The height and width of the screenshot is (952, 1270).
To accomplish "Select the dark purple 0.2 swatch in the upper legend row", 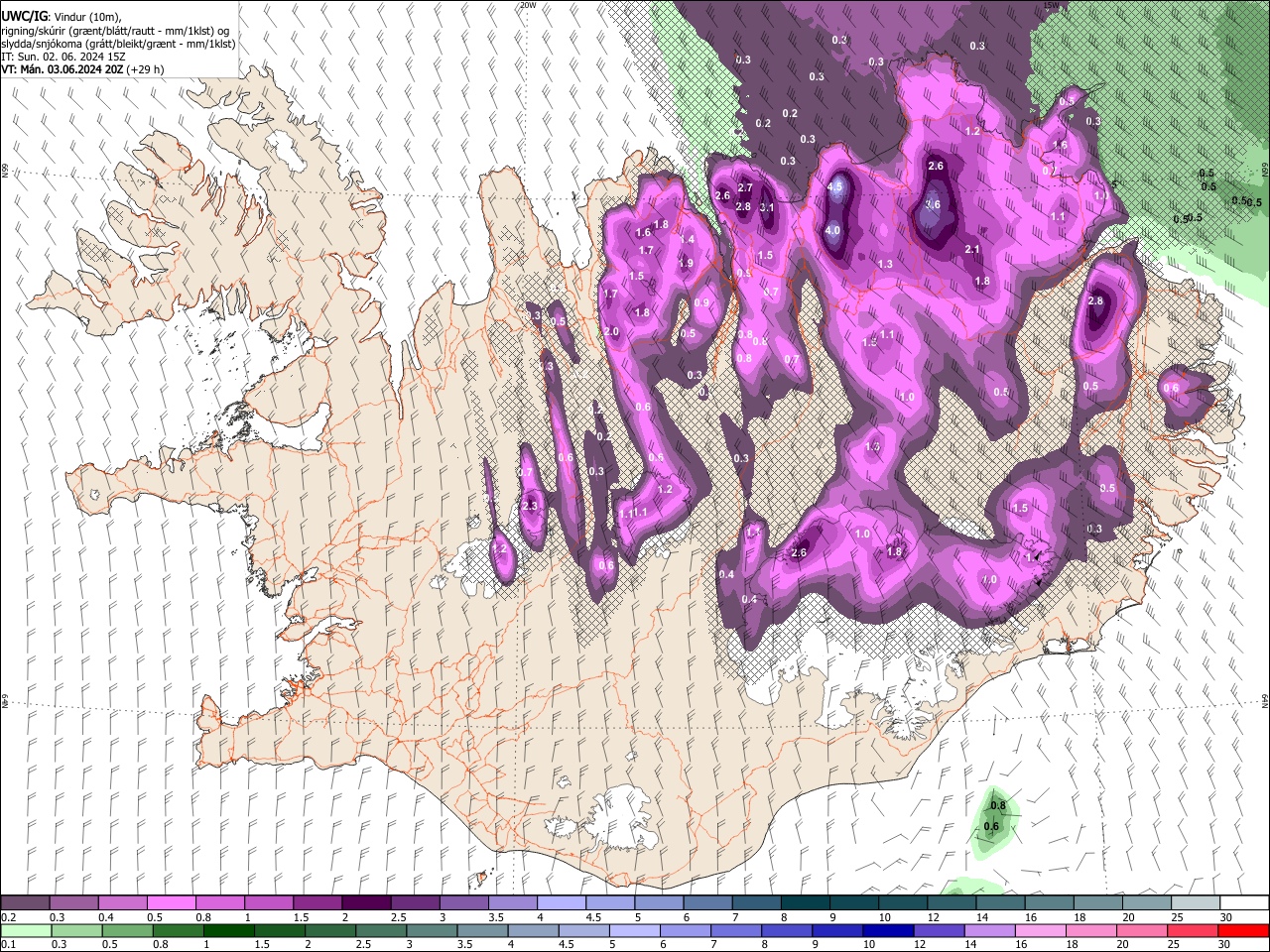I will [x=25, y=902].
